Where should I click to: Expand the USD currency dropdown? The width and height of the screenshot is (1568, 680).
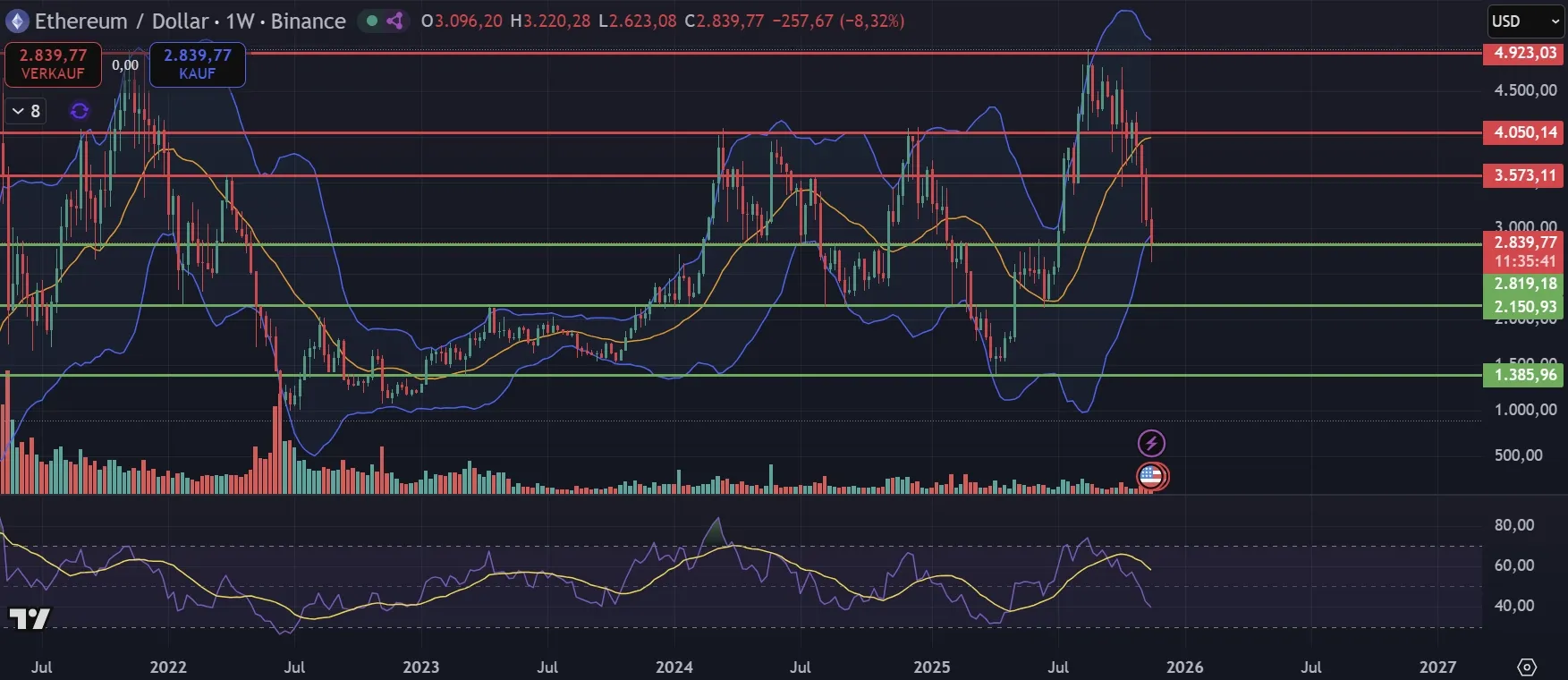point(1524,21)
